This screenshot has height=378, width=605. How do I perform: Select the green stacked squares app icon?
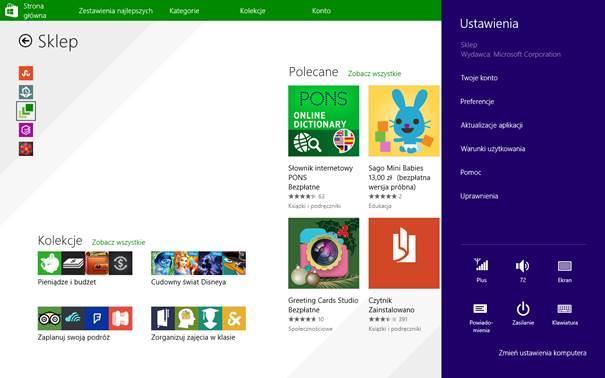tap(26, 111)
